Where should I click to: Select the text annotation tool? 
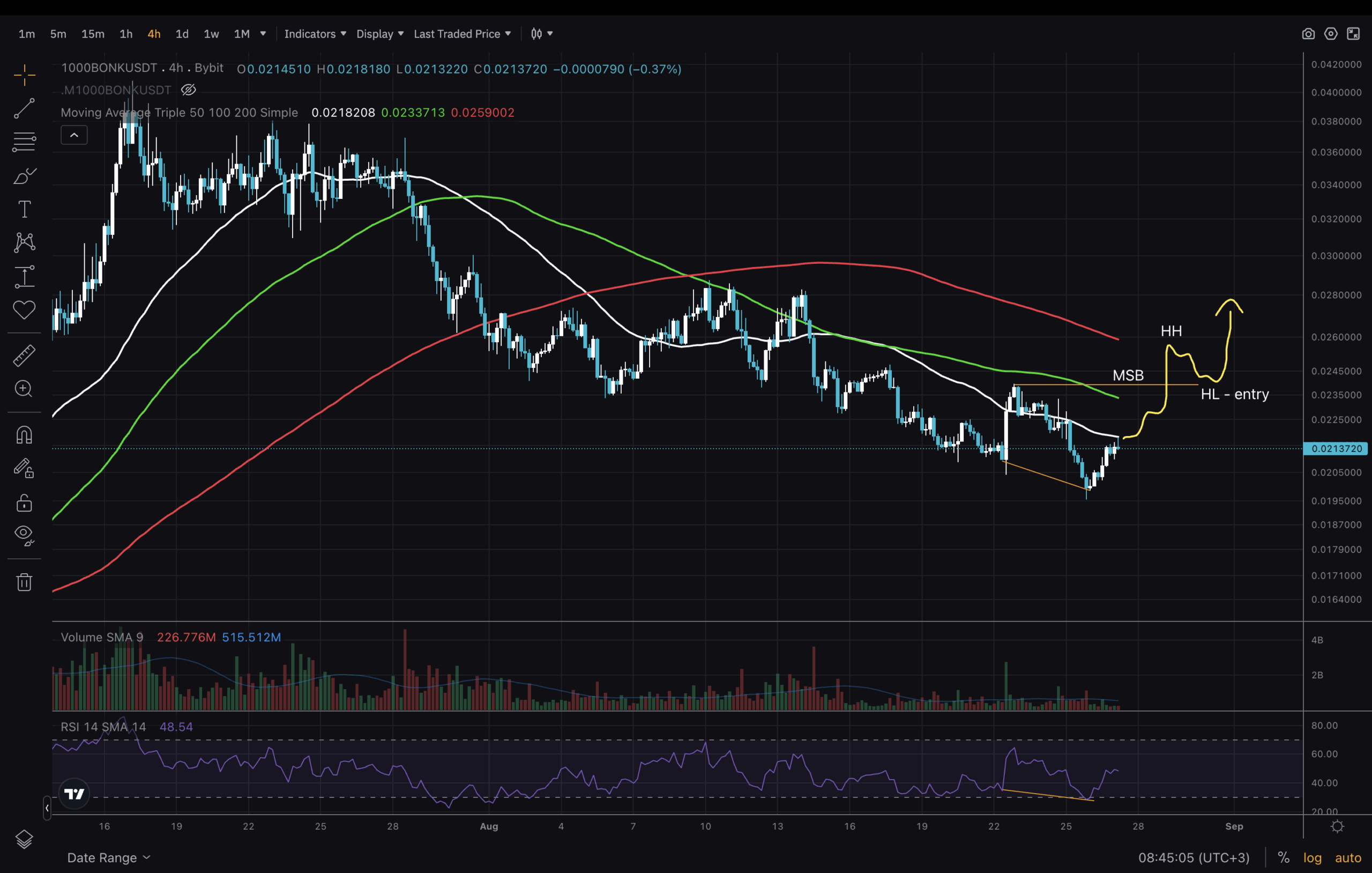(24, 209)
